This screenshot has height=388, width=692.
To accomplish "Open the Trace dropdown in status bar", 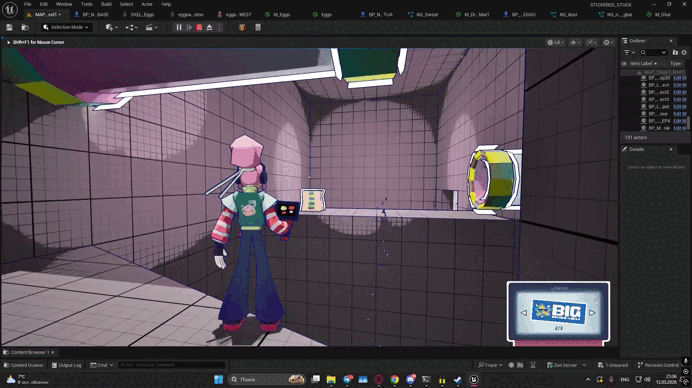I will coord(490,365).
